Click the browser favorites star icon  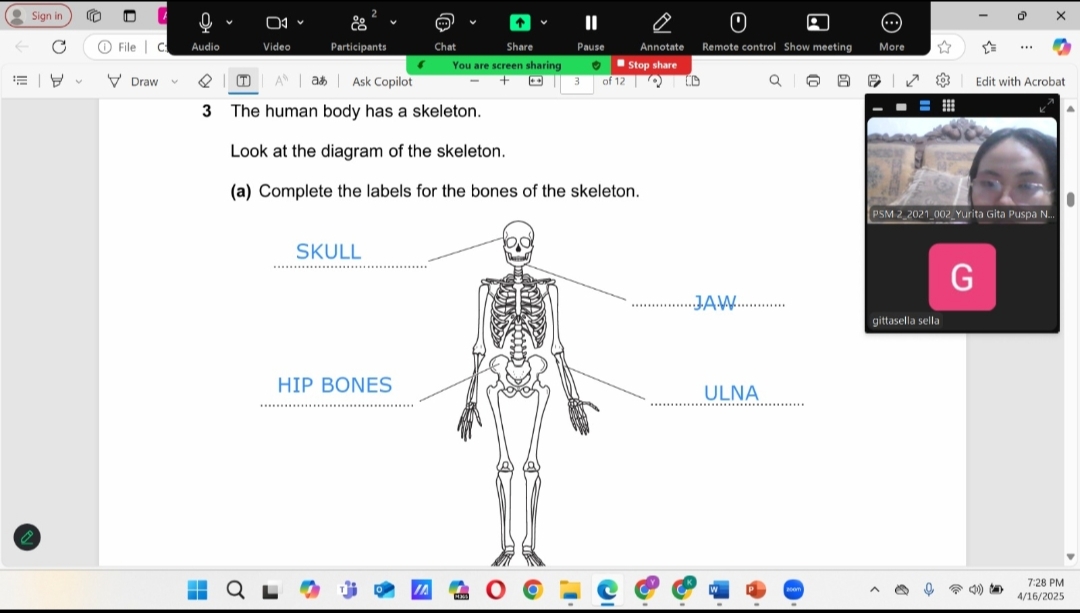(x=944, y=47)
